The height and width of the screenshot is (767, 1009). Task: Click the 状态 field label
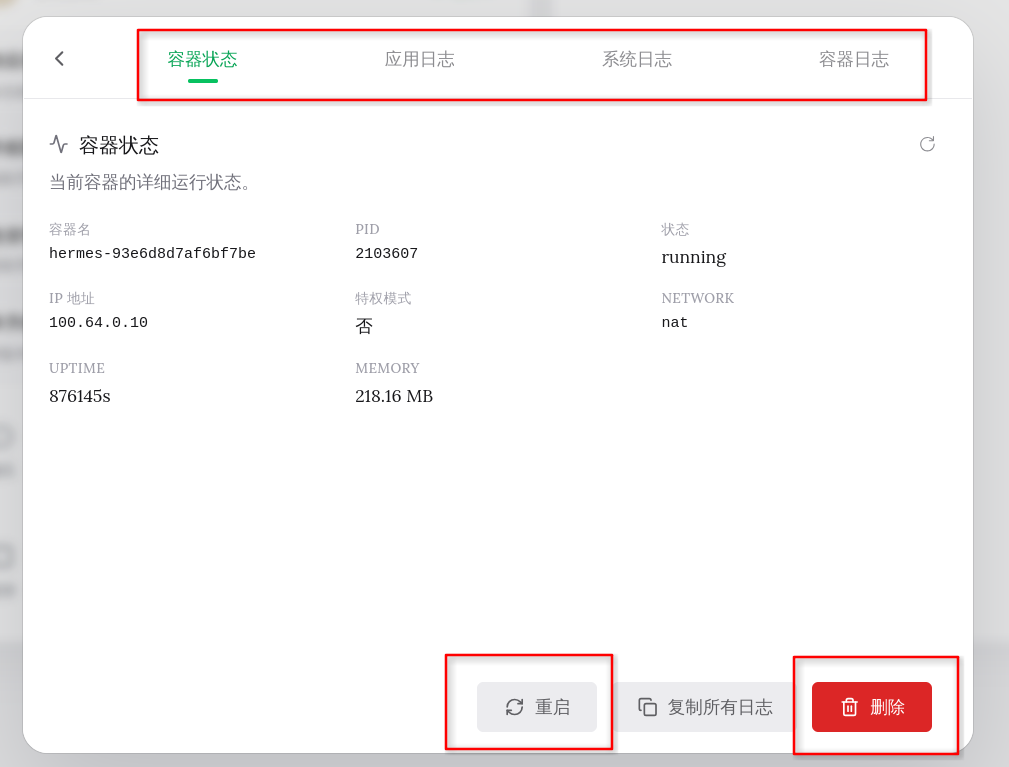675,229
